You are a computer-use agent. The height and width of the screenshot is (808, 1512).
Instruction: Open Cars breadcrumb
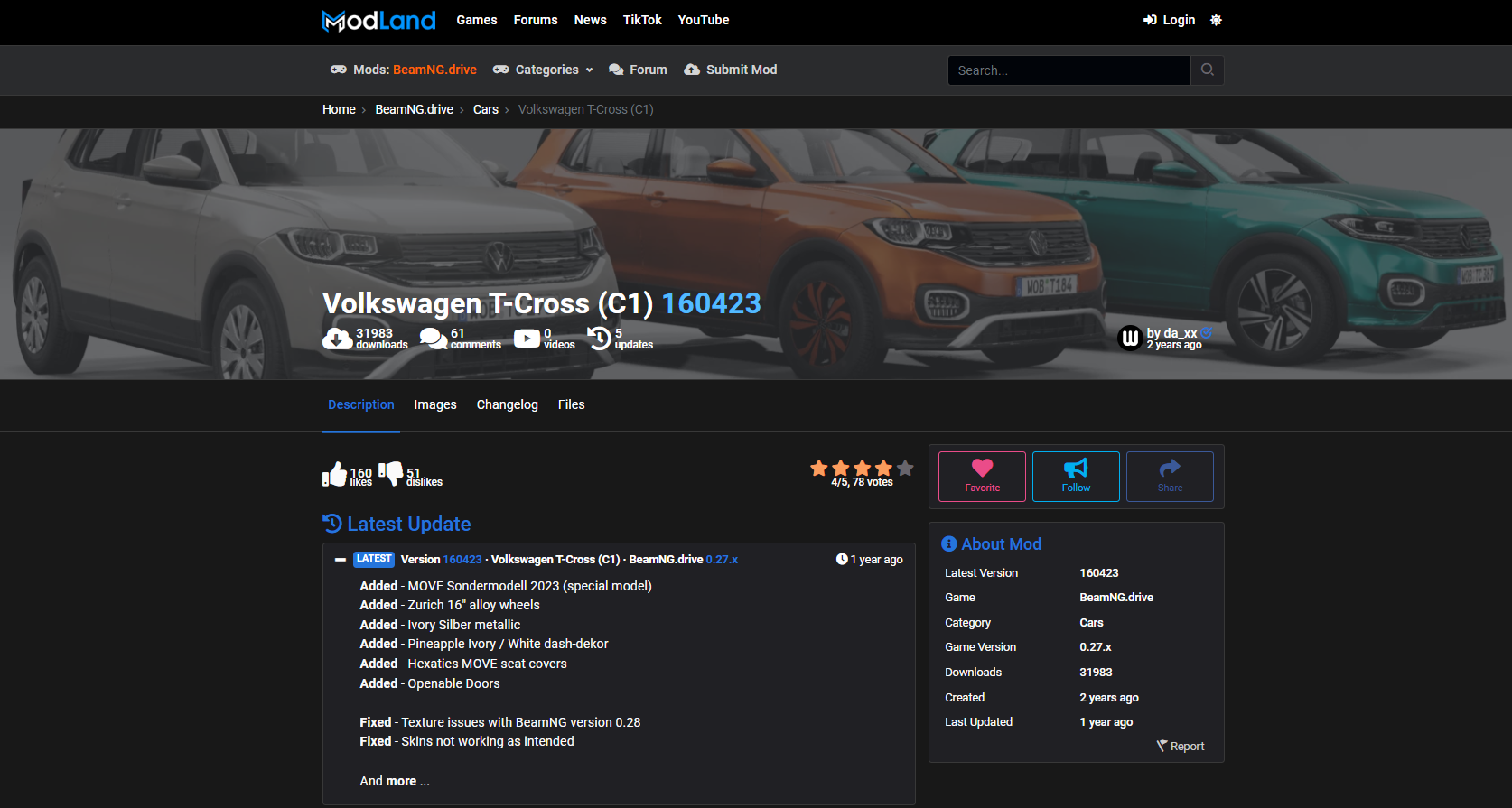tap(486, 109)
